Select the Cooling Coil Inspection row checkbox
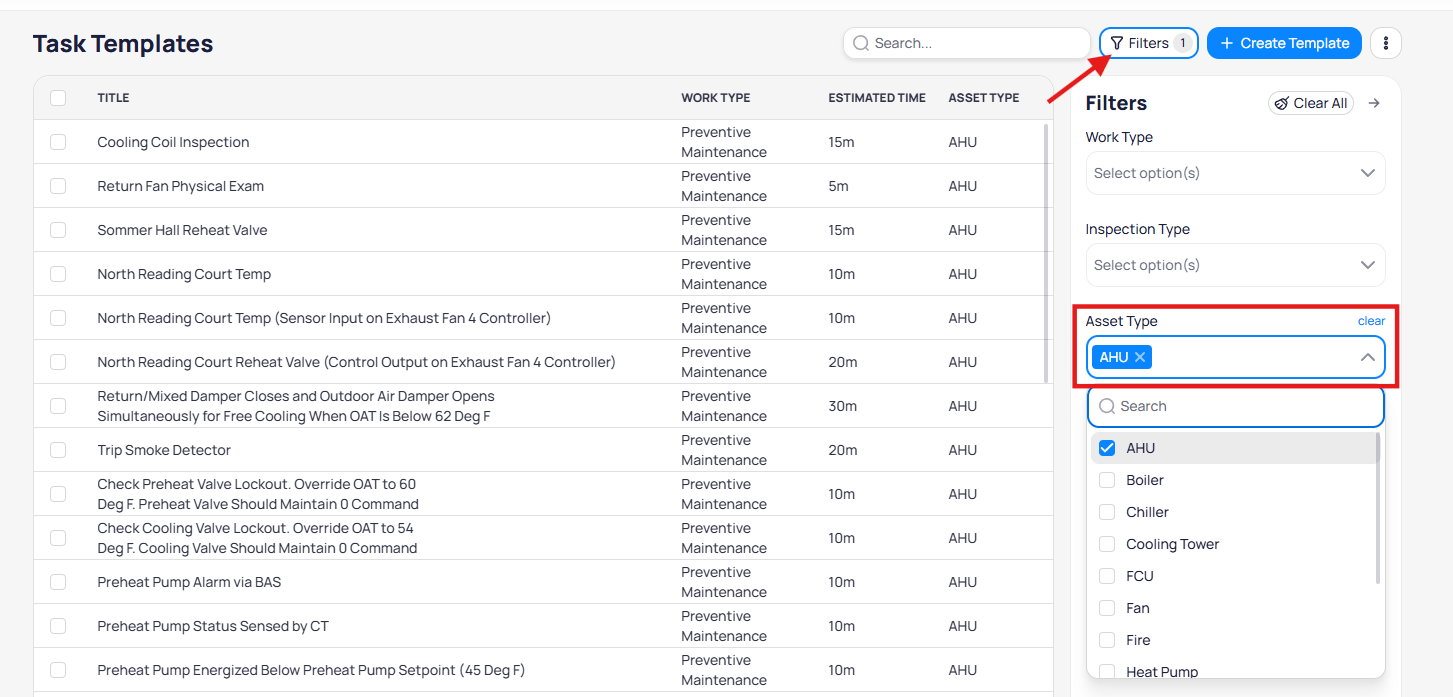 (58, 142)
